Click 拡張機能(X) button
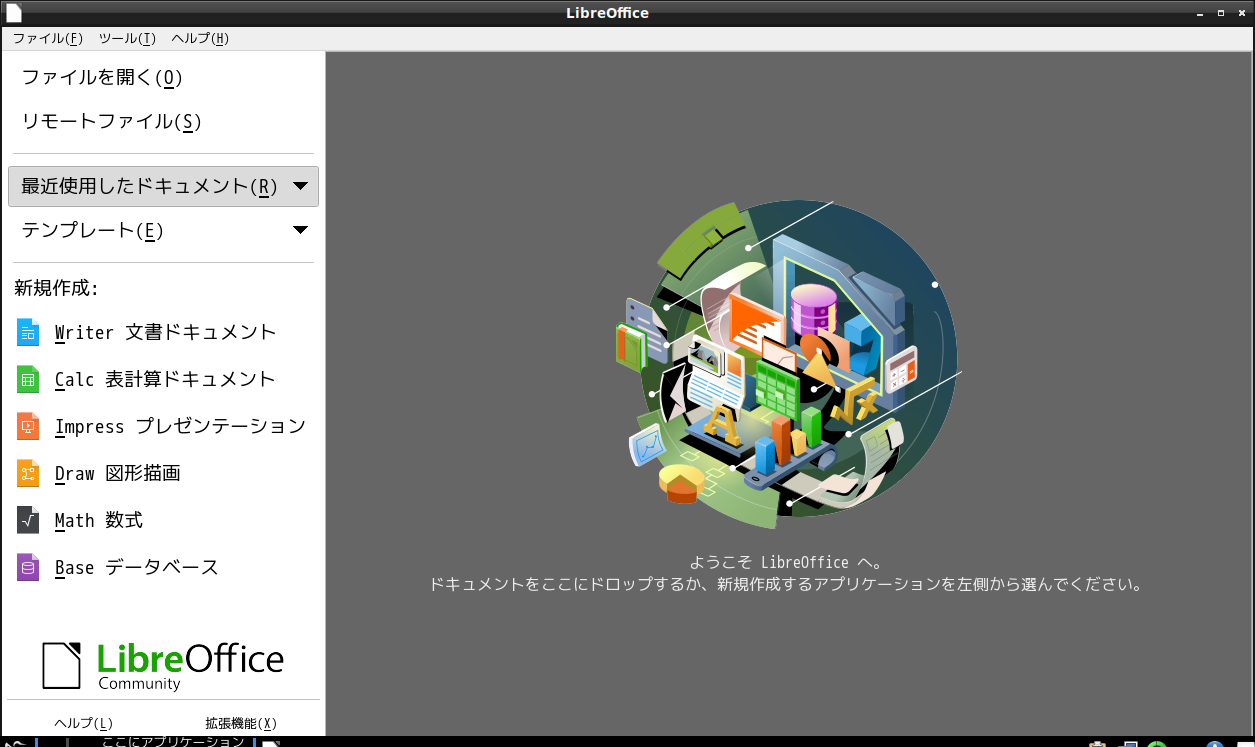The height and width of the screenshot is (747, 1255). click(x=241, y=723)
